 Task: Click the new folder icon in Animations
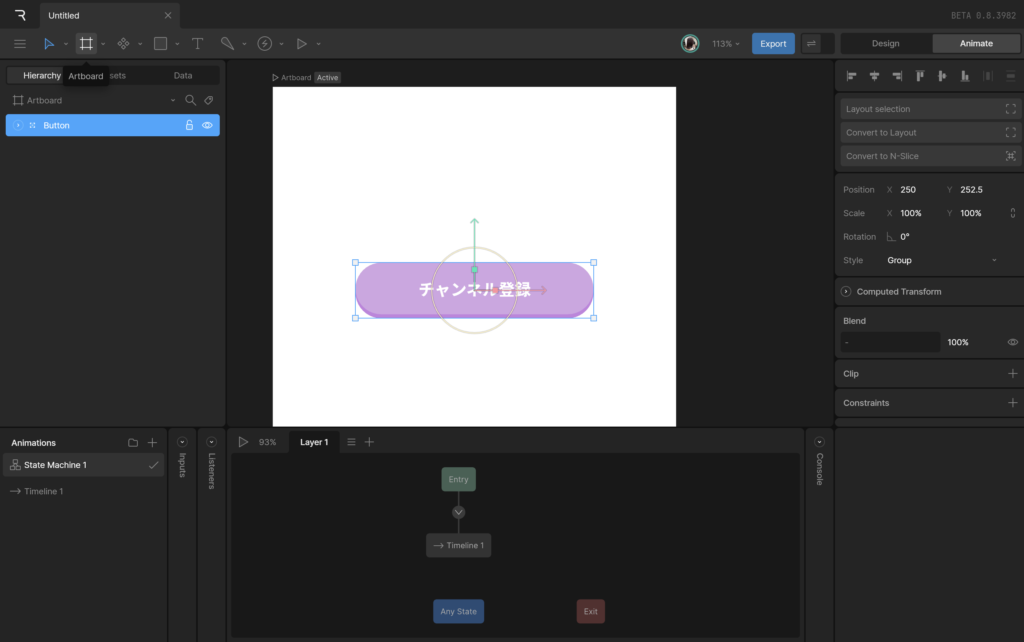pos(133,443)
